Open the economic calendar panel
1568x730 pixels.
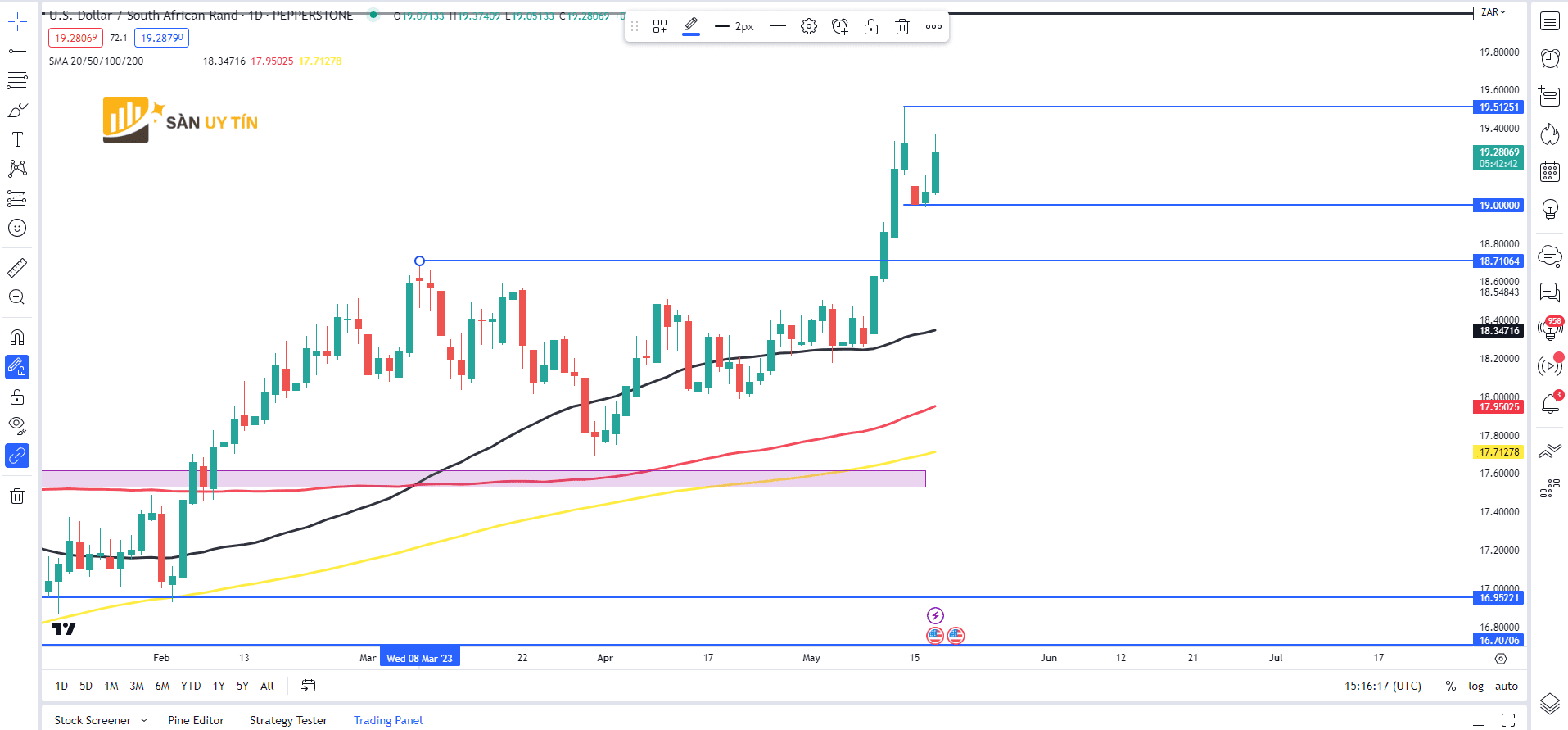click(x=1550, y=172)
